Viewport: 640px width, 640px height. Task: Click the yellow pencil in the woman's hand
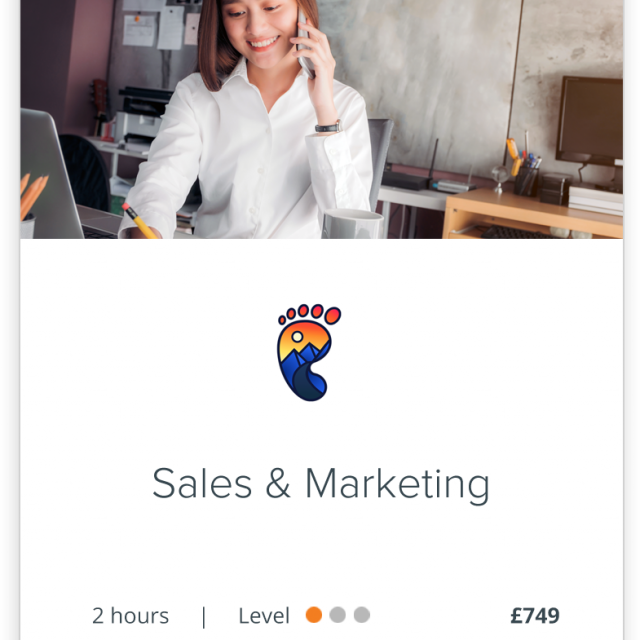point(139,220)
